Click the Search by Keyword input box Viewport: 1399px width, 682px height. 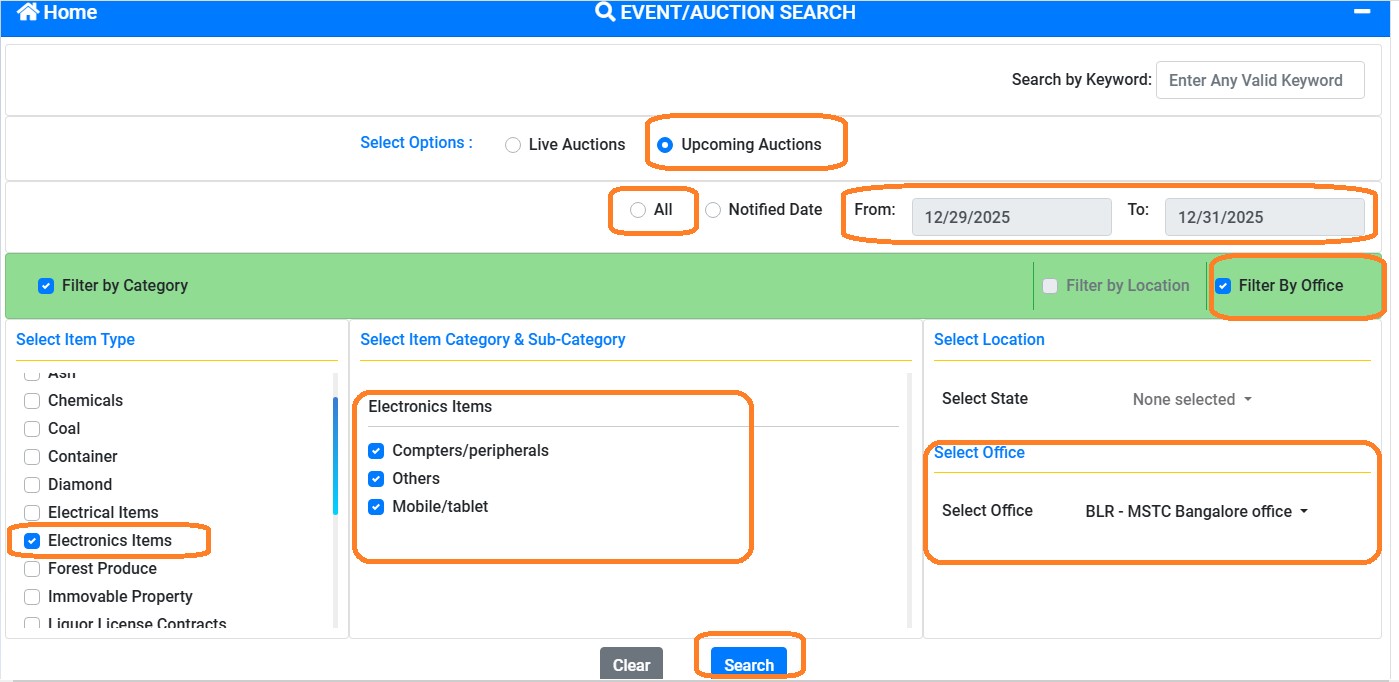pos(1259,80)
